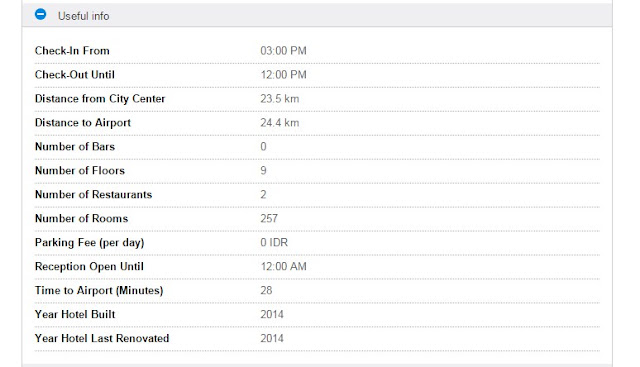Click the 257 rooms value
Screen dimensions: 640x367
coord(269,219)
